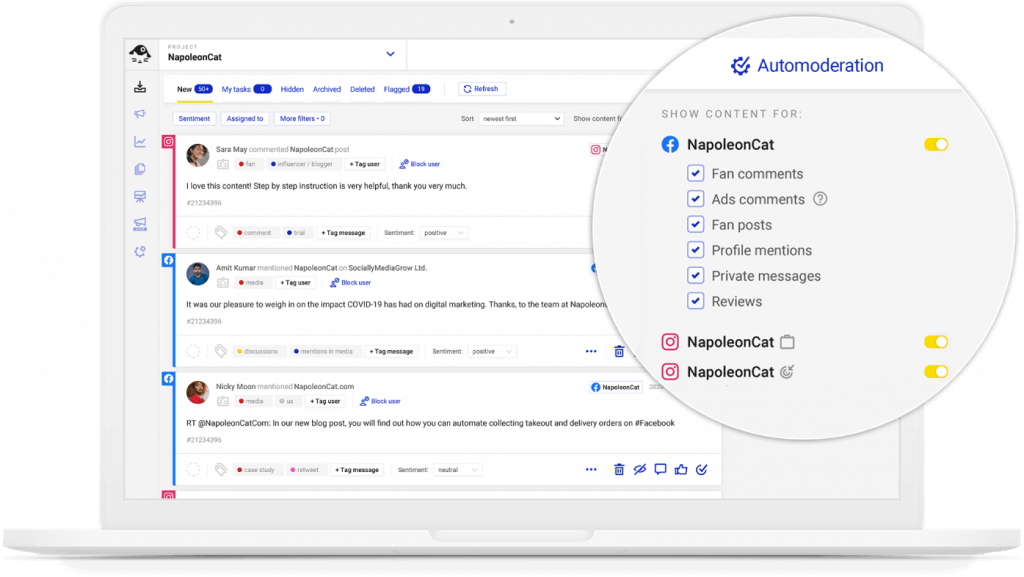This screenshot has width=1024, height=577.
Task: Open the documents copy icon in the sidebar
Action: tap(140, 169)
